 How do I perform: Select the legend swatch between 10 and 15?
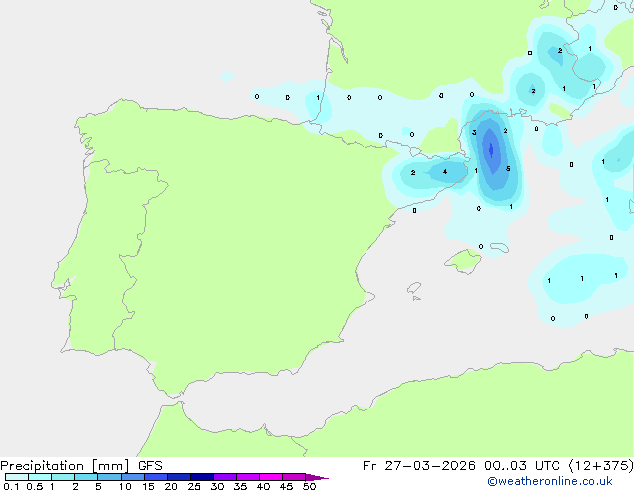click(132, 477)
